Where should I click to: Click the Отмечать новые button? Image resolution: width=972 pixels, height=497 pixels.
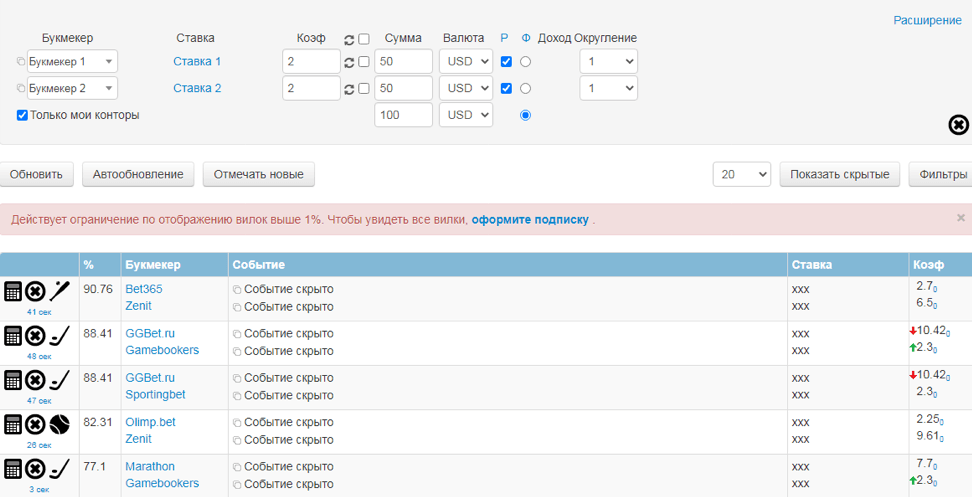tap(258, 174)
